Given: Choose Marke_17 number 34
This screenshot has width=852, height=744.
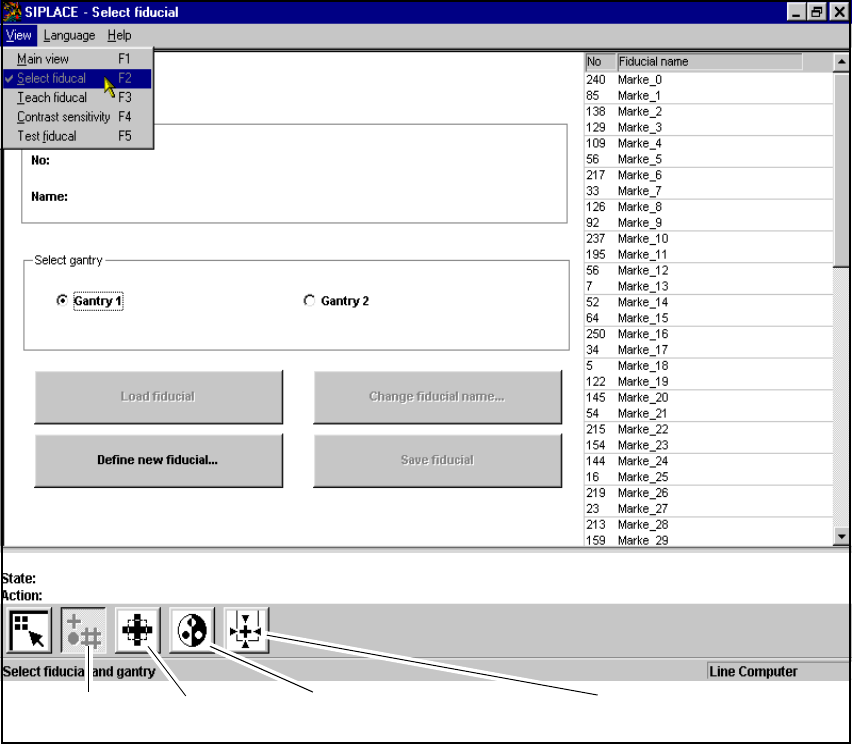Looking at the screenshot, I should point(709,350).
